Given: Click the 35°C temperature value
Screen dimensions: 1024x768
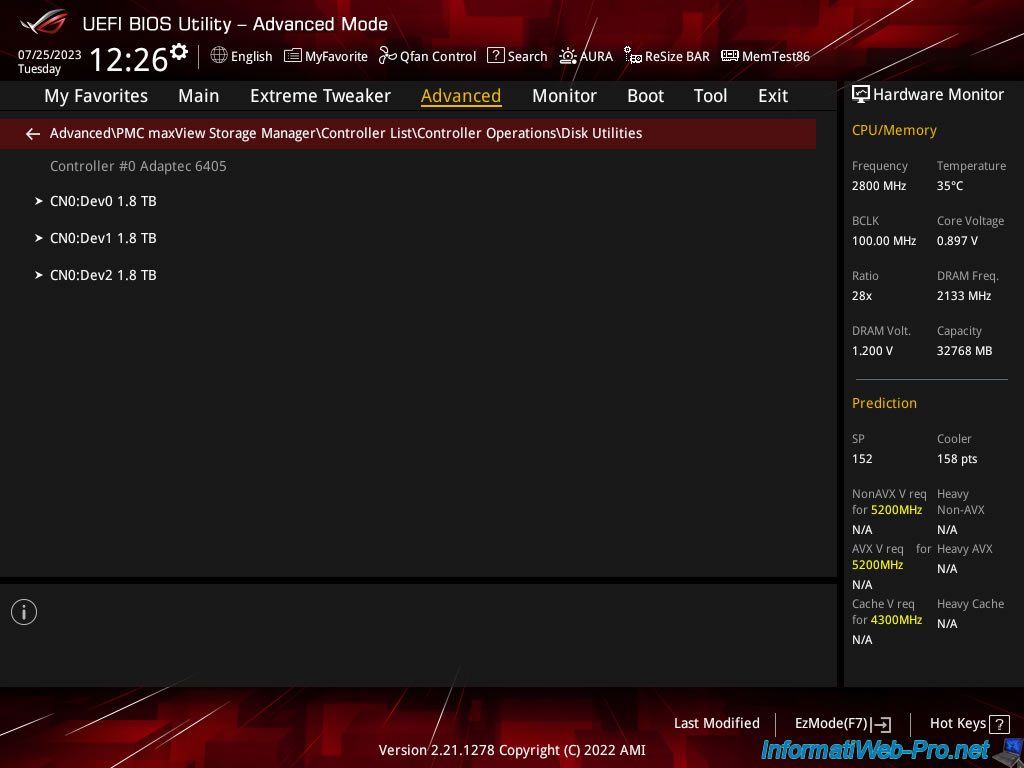Looking at the screenshot, I should point(950,185).
